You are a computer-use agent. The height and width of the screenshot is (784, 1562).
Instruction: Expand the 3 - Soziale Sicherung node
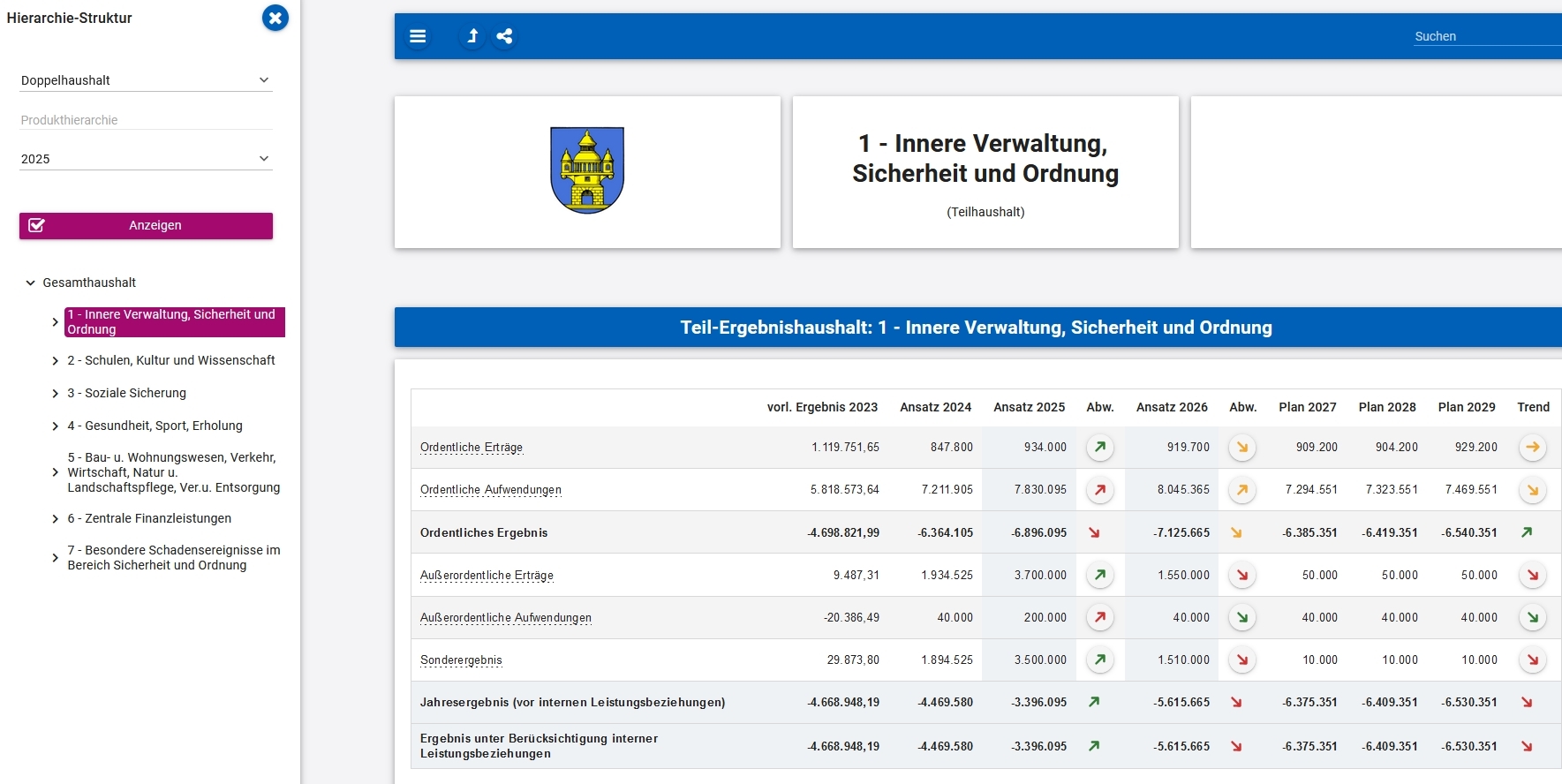pyautogui.click(x=56, y=394)
